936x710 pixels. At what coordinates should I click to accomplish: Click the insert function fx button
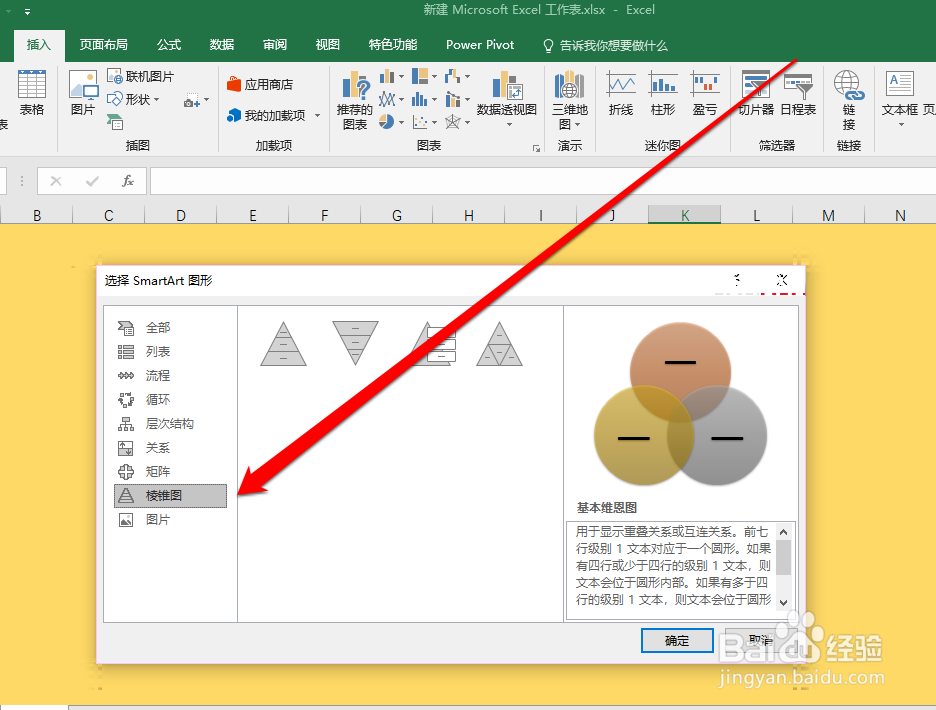coord(128,181)
